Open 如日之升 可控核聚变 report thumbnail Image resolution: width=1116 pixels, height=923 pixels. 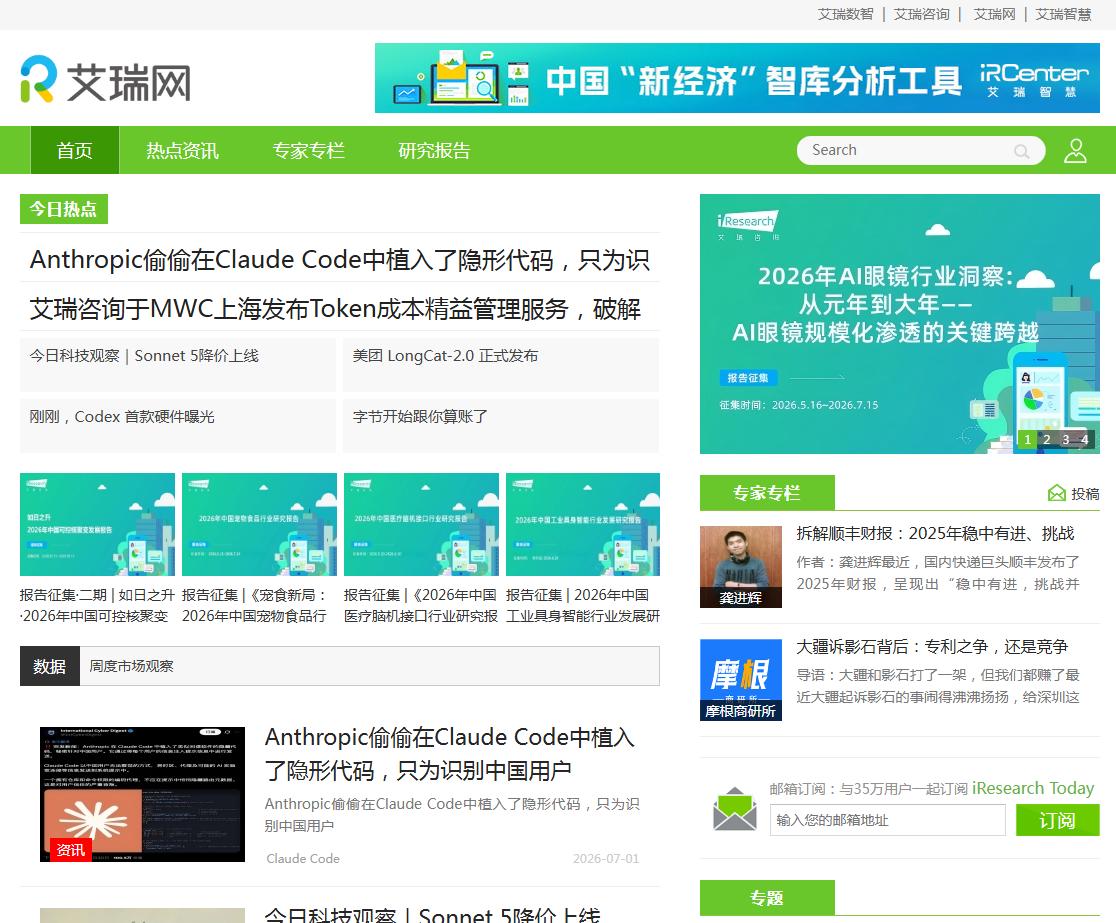(x=98, y=524)
